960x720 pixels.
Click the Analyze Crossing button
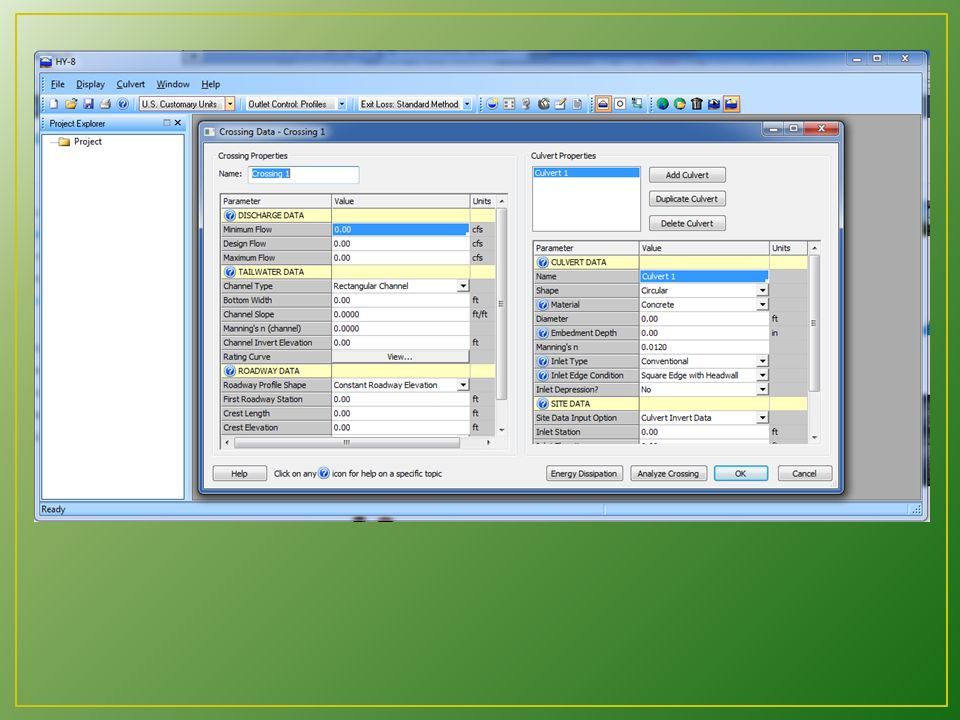coord(668,474)
